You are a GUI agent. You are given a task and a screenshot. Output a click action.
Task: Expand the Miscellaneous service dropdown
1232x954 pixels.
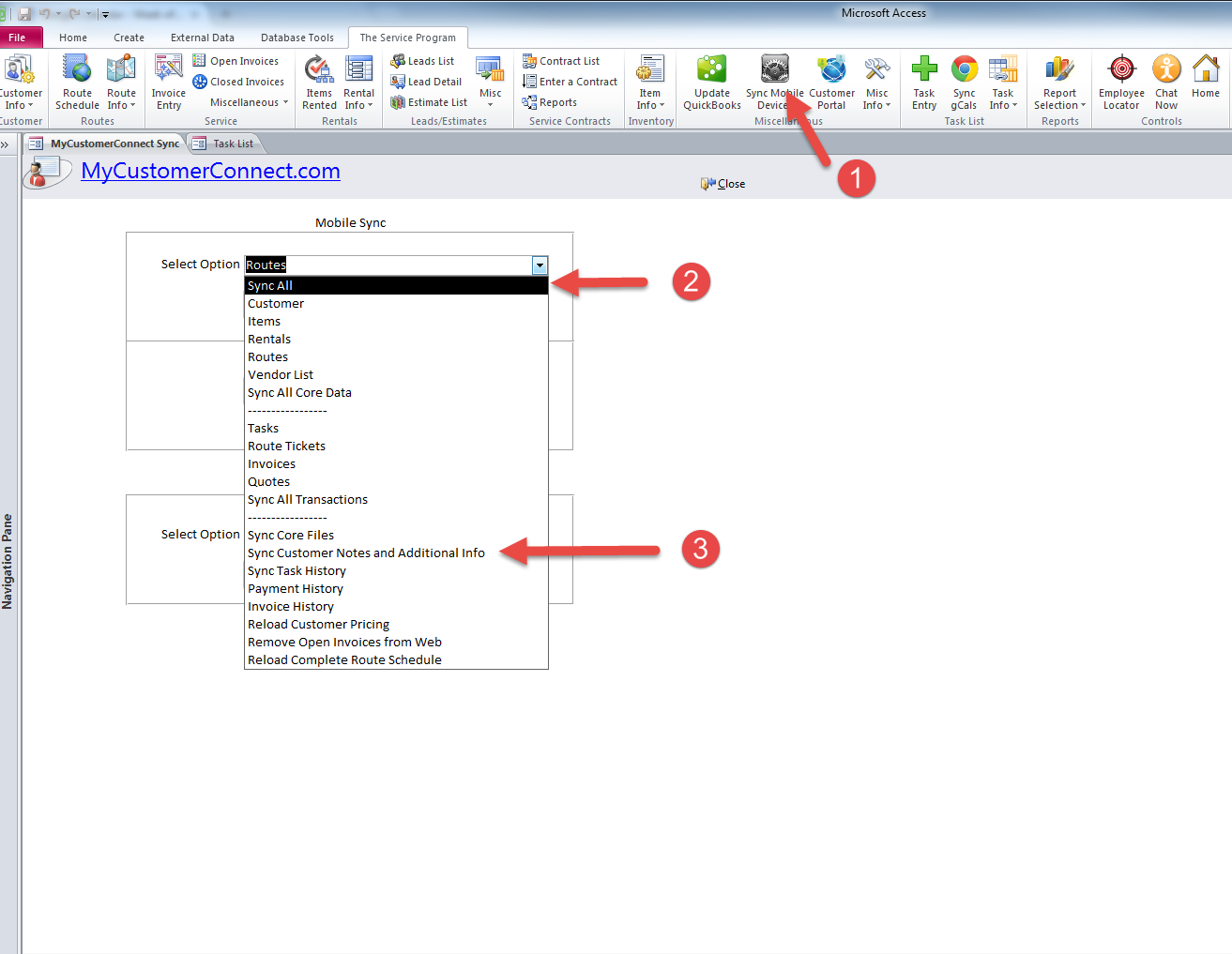point(249,102)
